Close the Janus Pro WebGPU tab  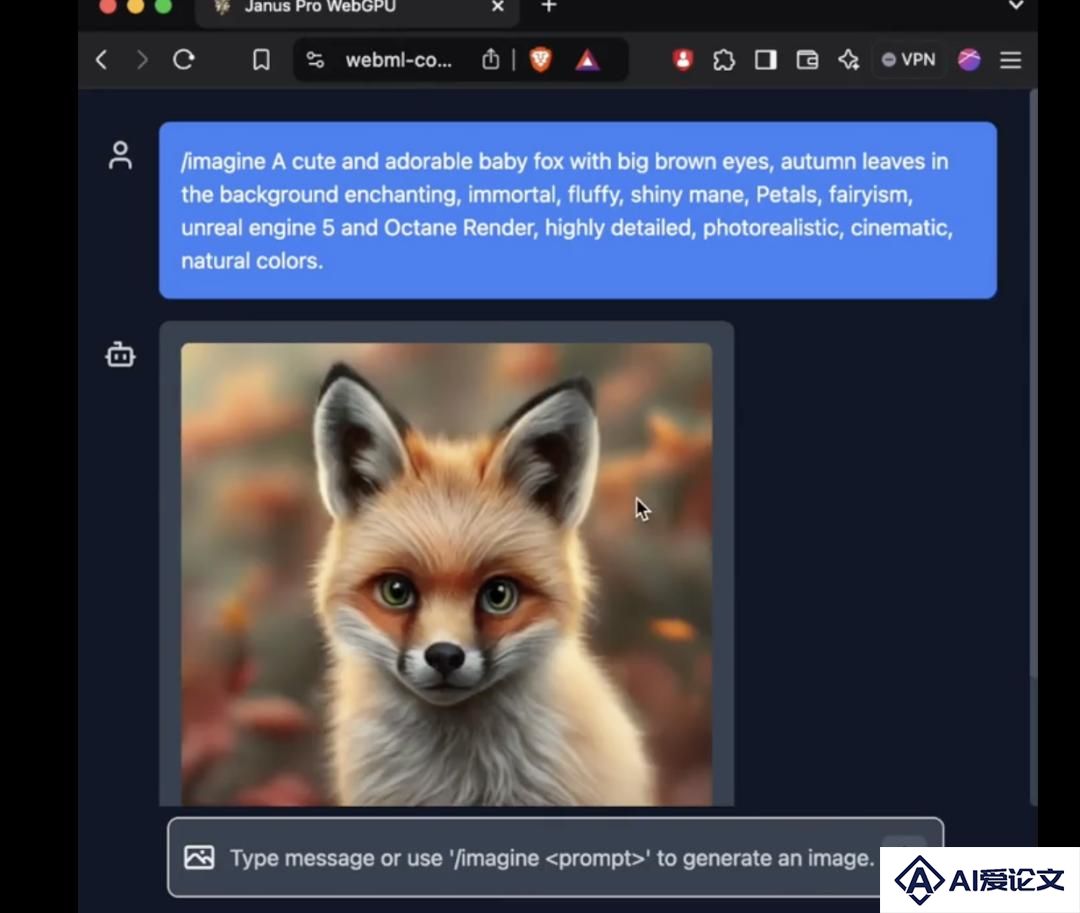(497, 7)
